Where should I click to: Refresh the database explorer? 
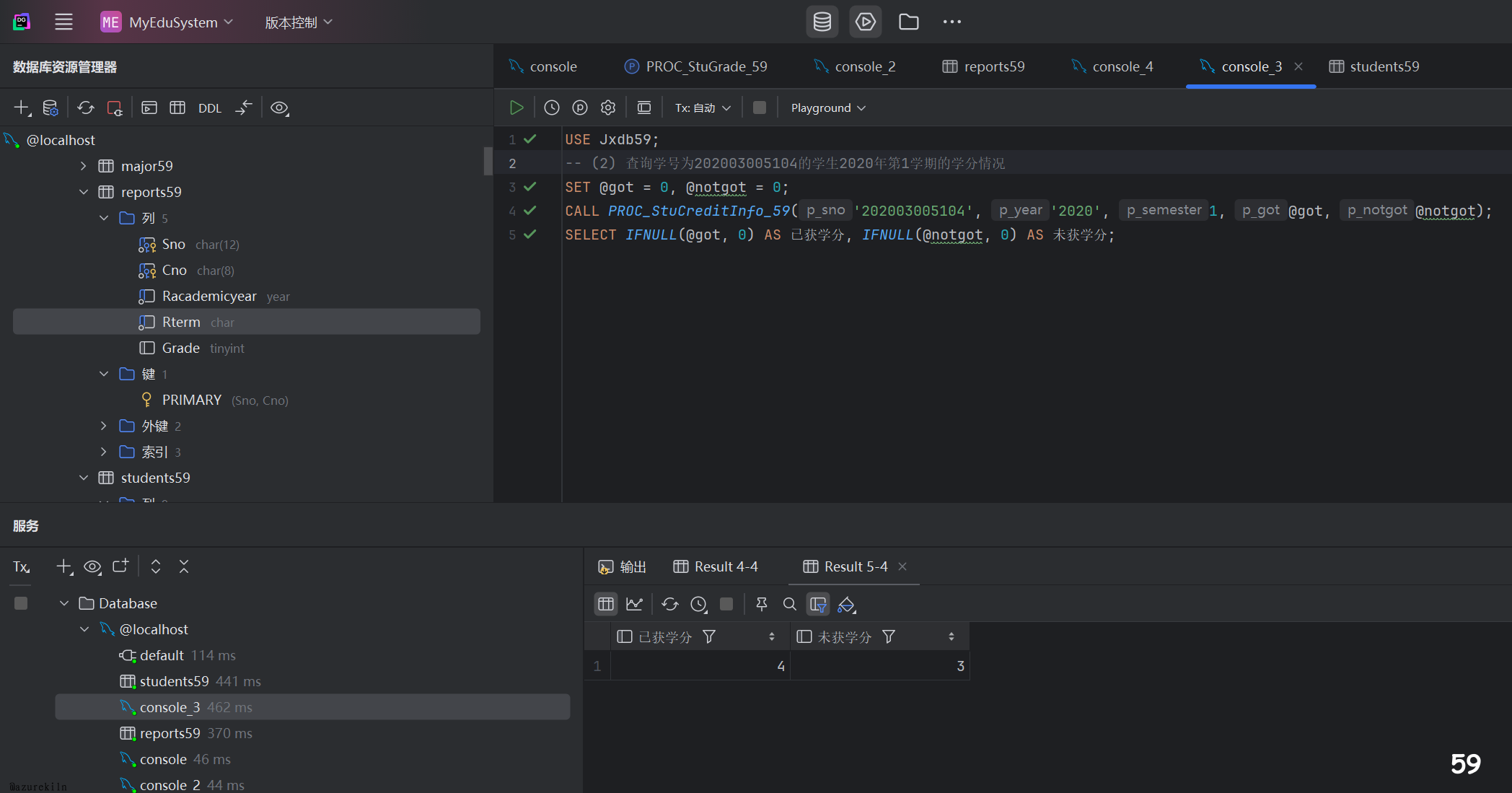coord(86,108)
